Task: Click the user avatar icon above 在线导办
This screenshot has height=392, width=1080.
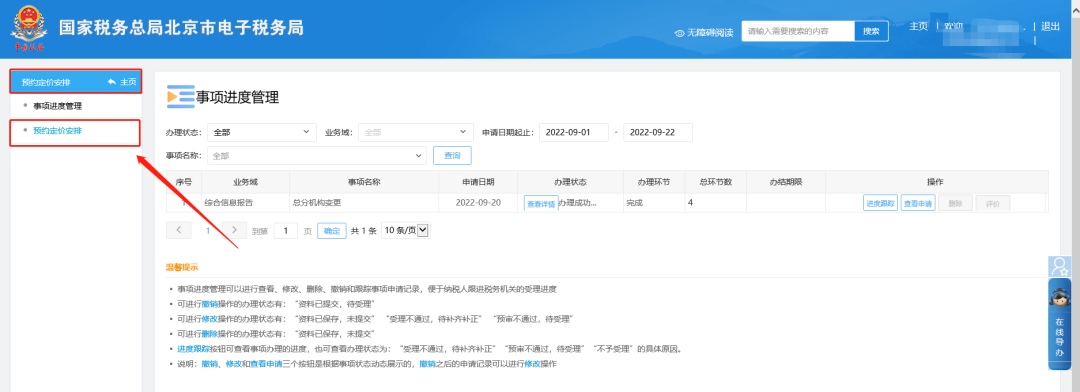Action: 1059,267
